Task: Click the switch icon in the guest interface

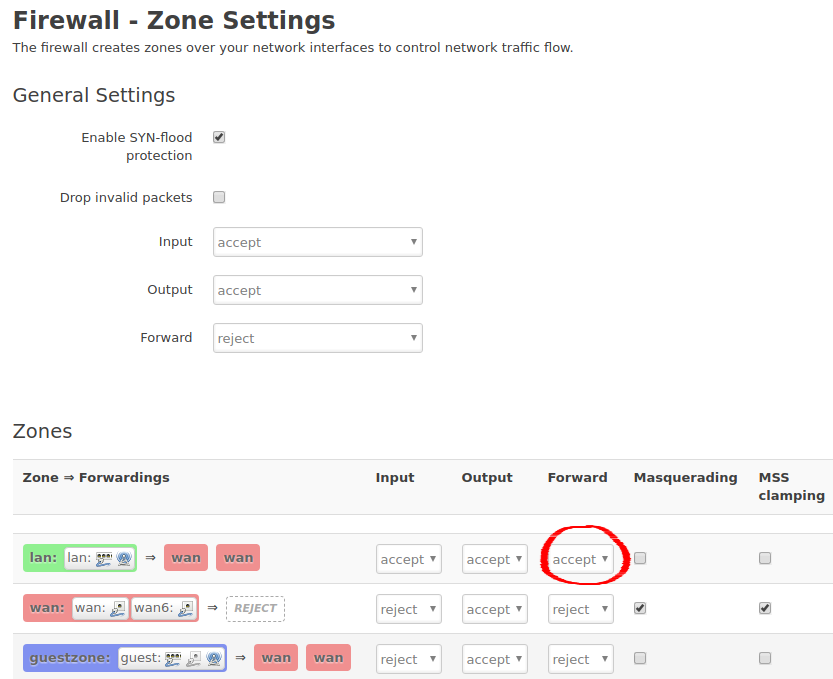Action: [173, 657]
